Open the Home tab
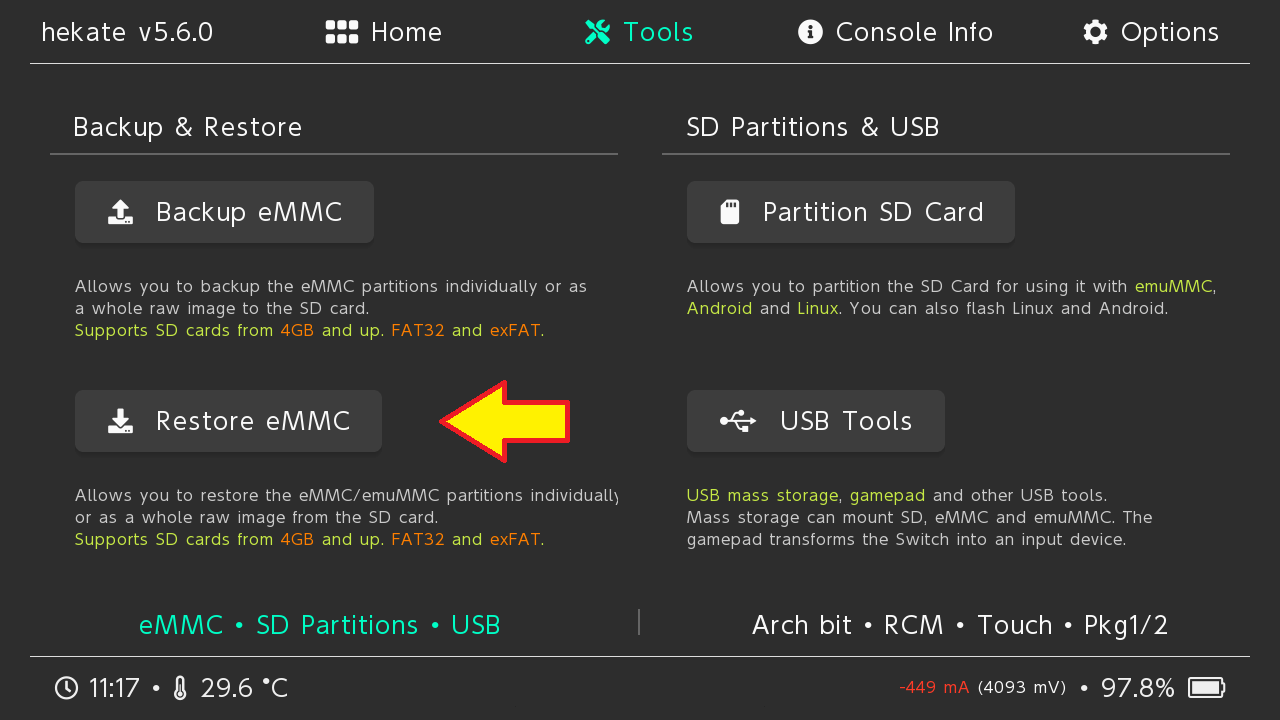The image size is (1280, 720). [x=406, y=32]
